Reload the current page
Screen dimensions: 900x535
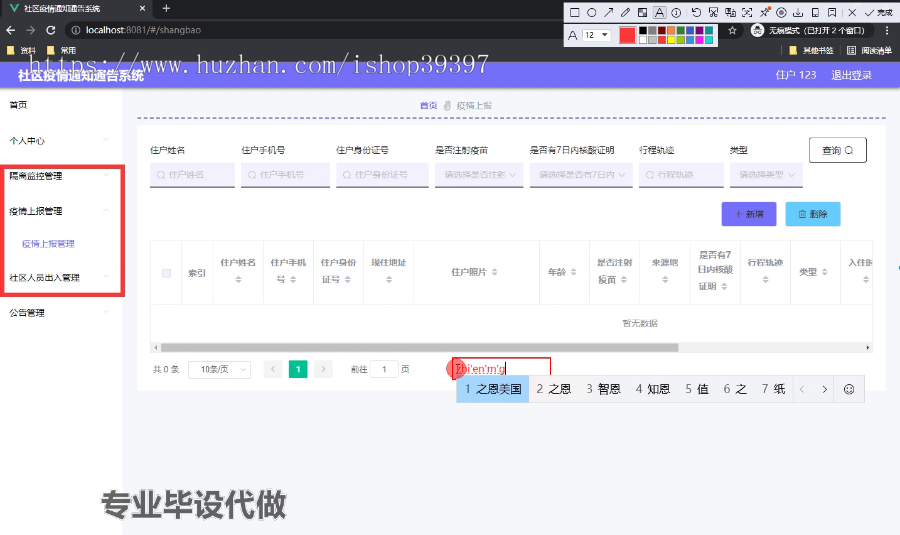click(51, 30)
